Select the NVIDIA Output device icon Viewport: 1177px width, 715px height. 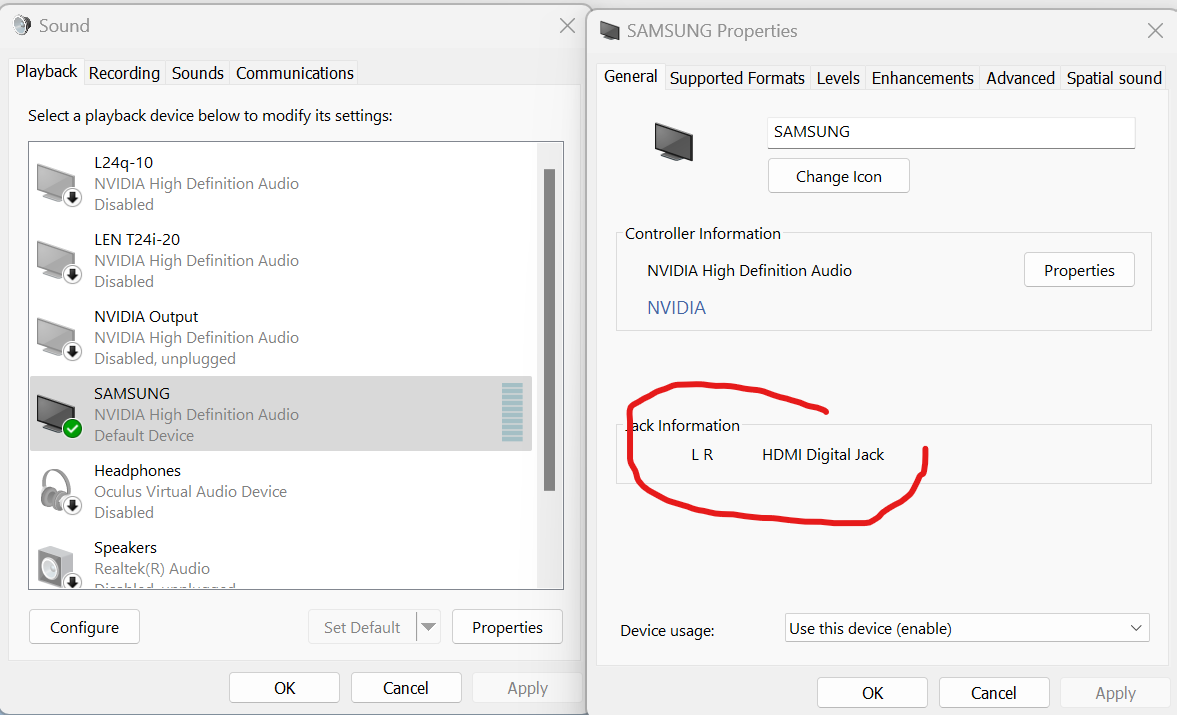(x=59, y=338)
